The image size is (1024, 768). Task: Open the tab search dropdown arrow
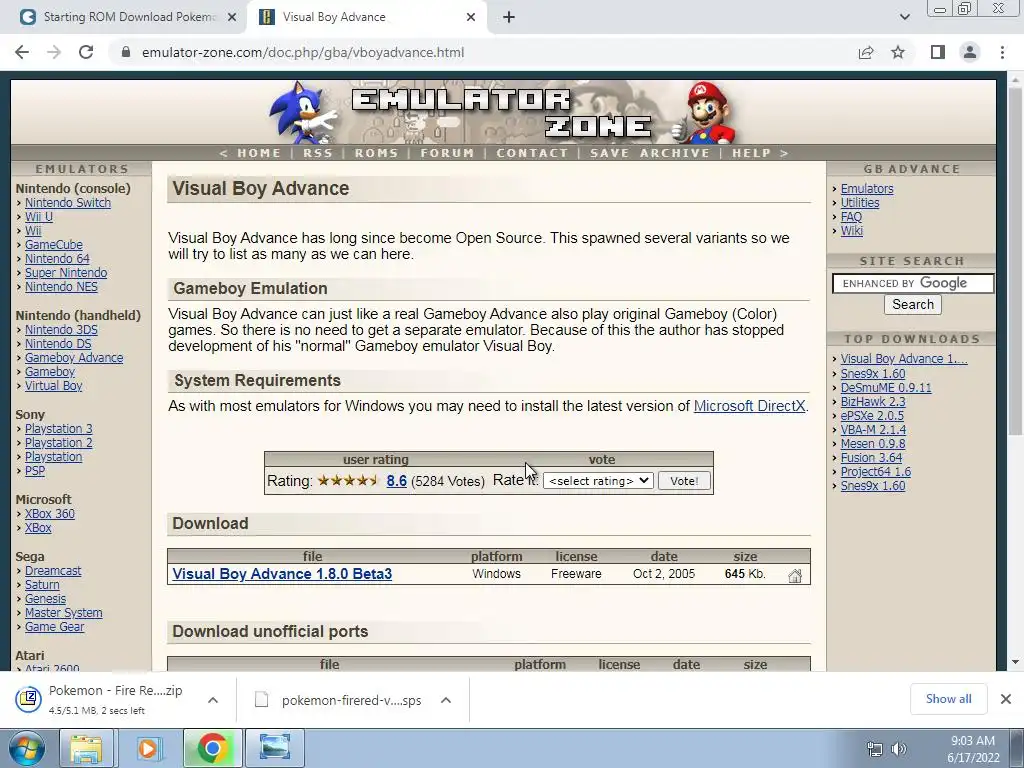click(x=904, y=17)
